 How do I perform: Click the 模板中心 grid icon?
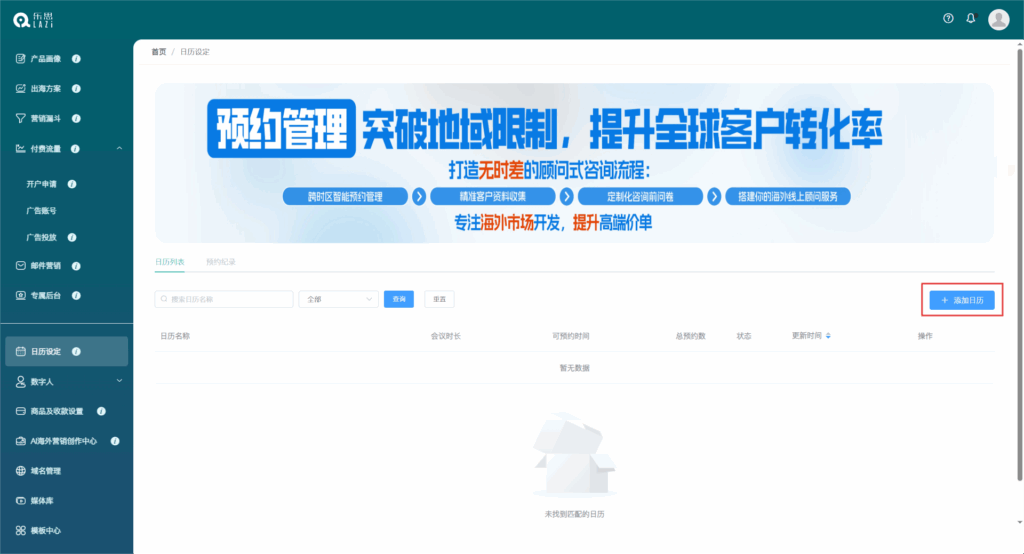[20, 531]
